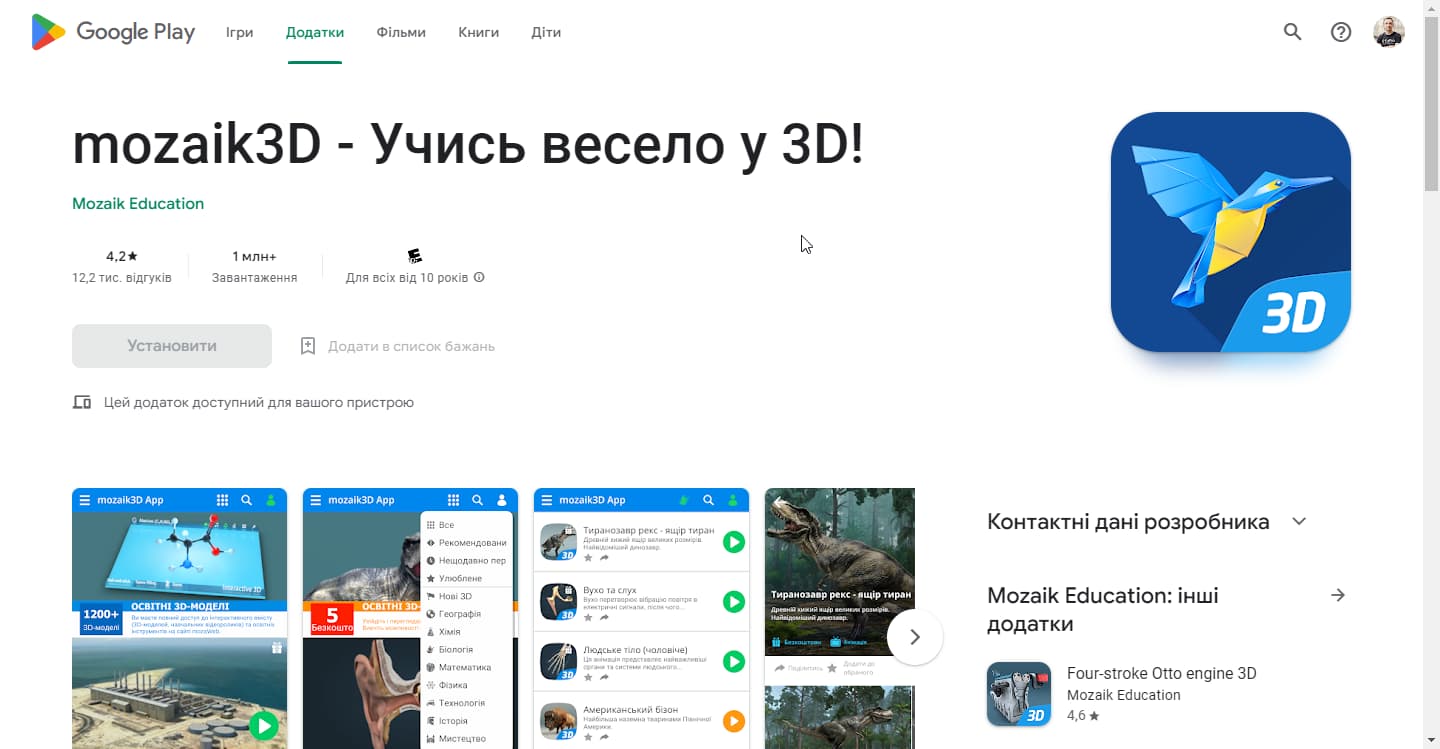Screen dimensions: 1440x749
Task: Click the 12,2 тис. відгуків text
Action: pyautogui.click(x=122, y=277)
